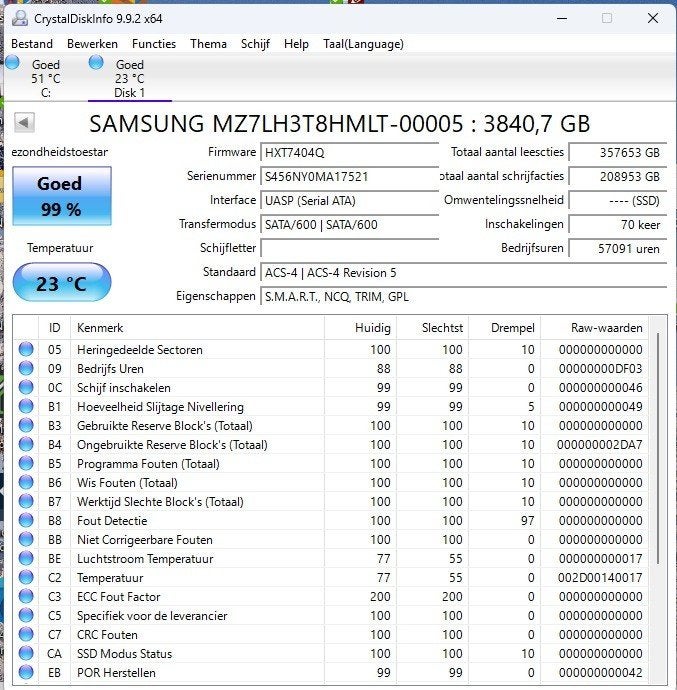Click the Firmware field HXT7404Q
This screenshot has width=677, height=690.
350,153
